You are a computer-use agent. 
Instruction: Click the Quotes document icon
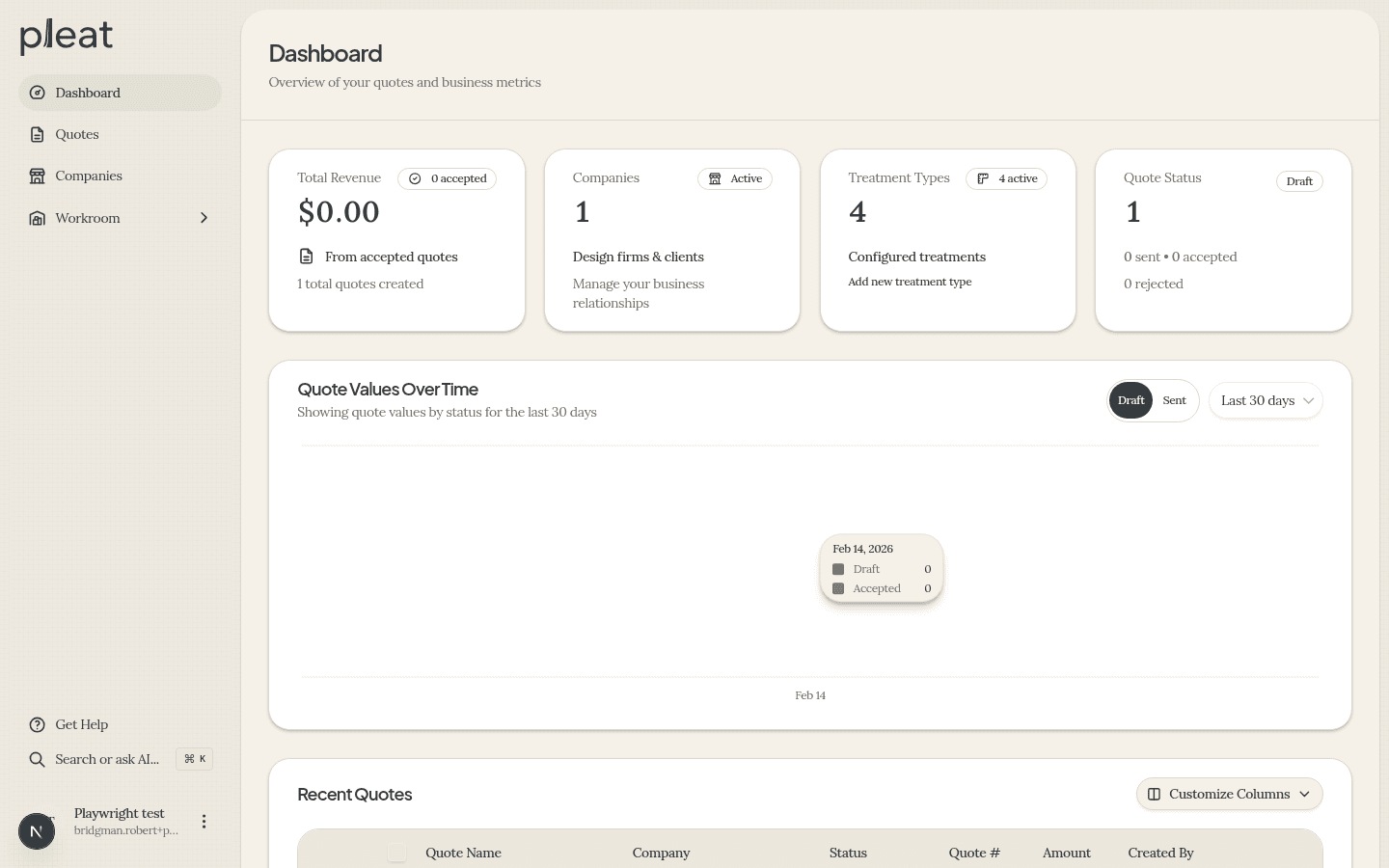pyautogui.click(x=37, y=134)
